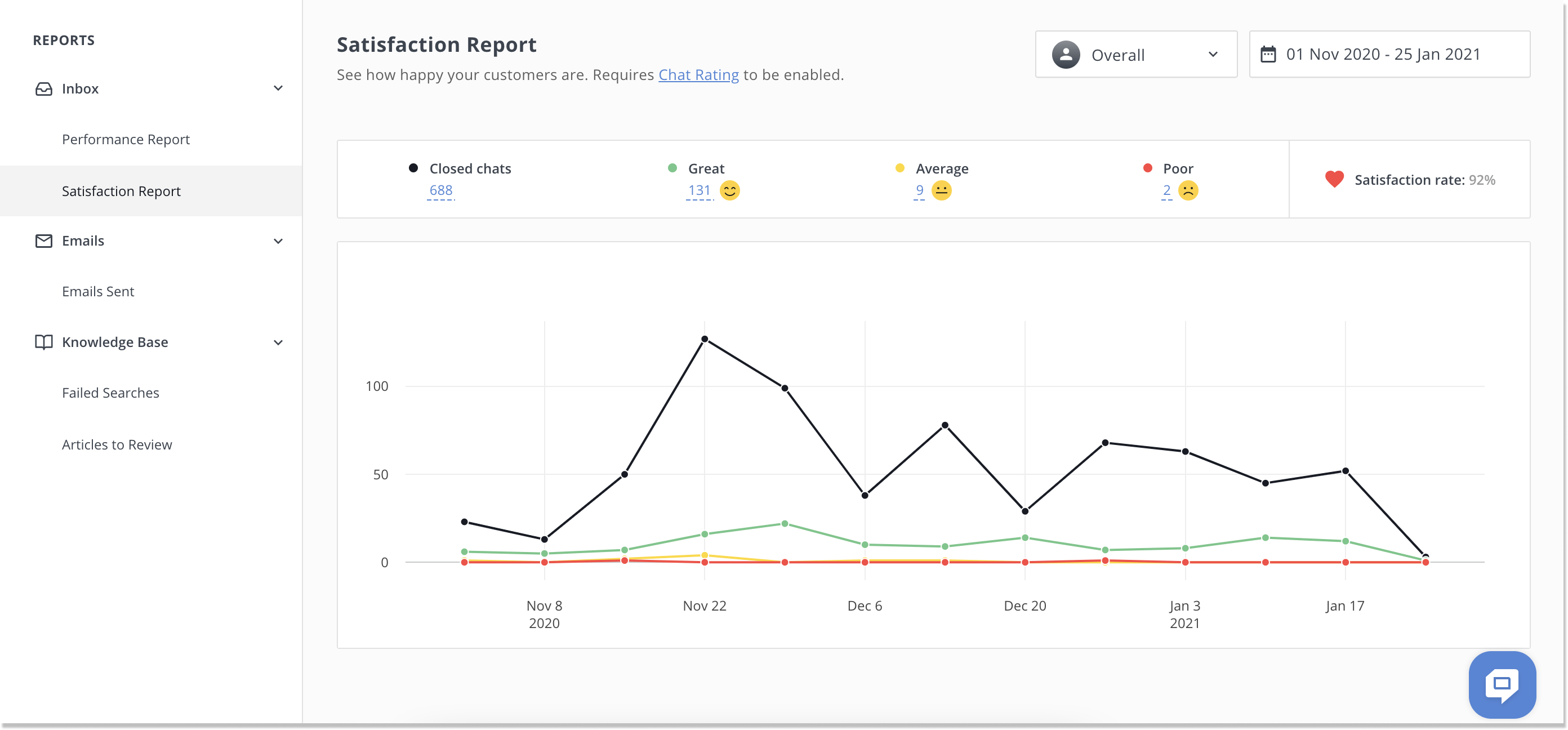
Task: Toggle the Great series green legend dot
Action: [672, 168]
